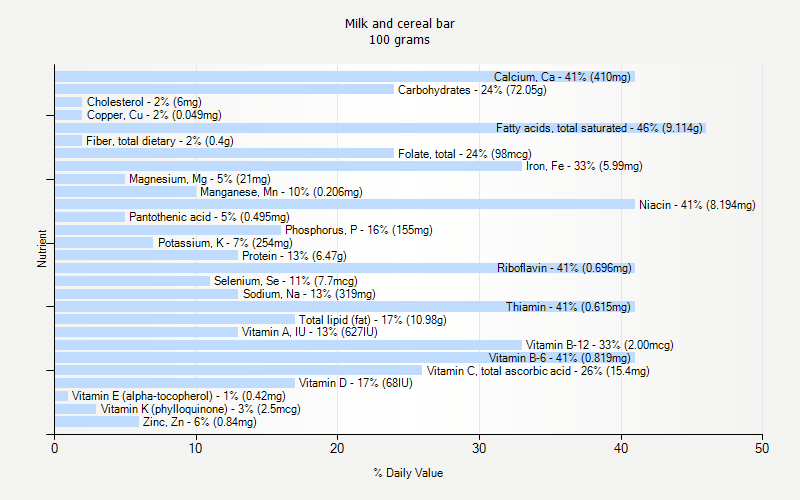Click the blue Niacin bar

[x=345, y=205]
